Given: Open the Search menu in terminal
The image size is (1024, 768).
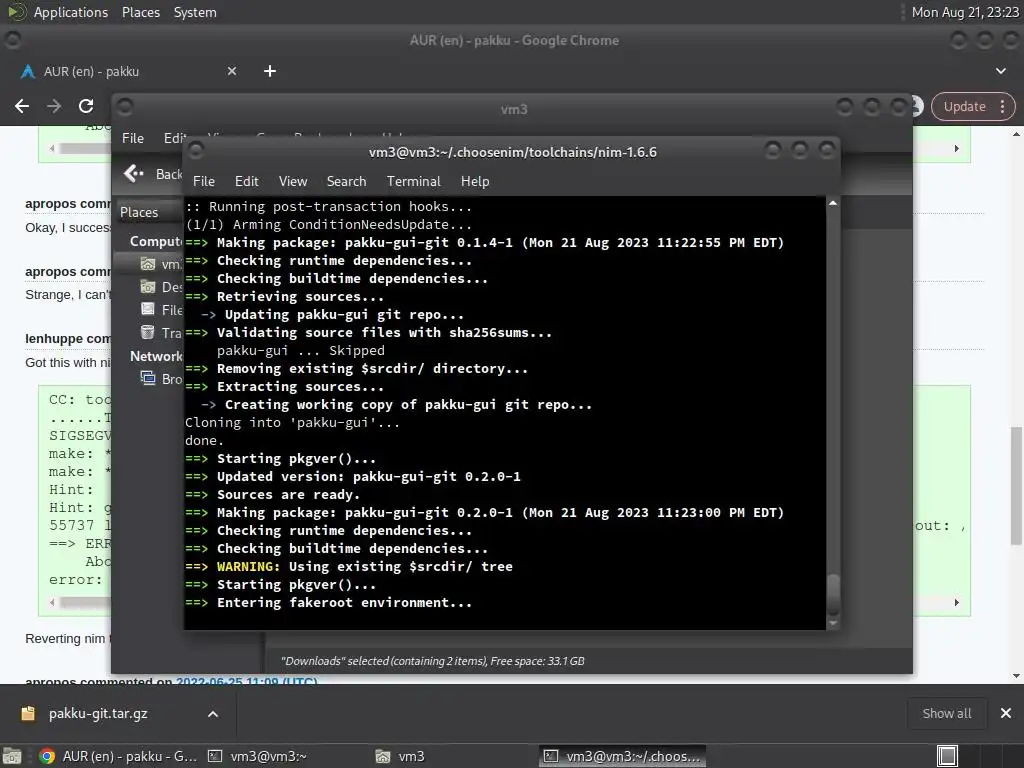Looking at the screenshot, I should tap(346, 182).
